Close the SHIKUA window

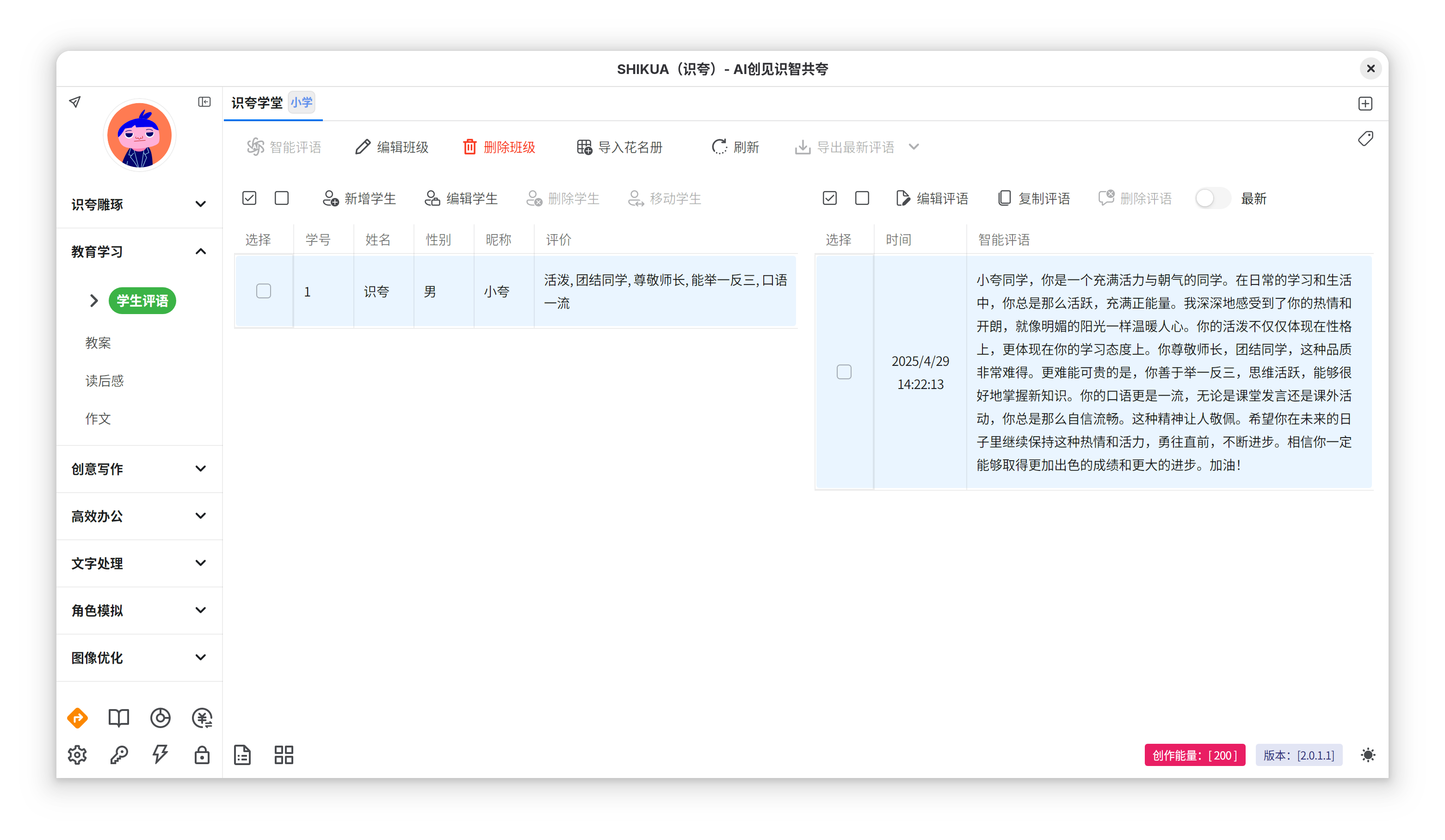coord(1371,69)
